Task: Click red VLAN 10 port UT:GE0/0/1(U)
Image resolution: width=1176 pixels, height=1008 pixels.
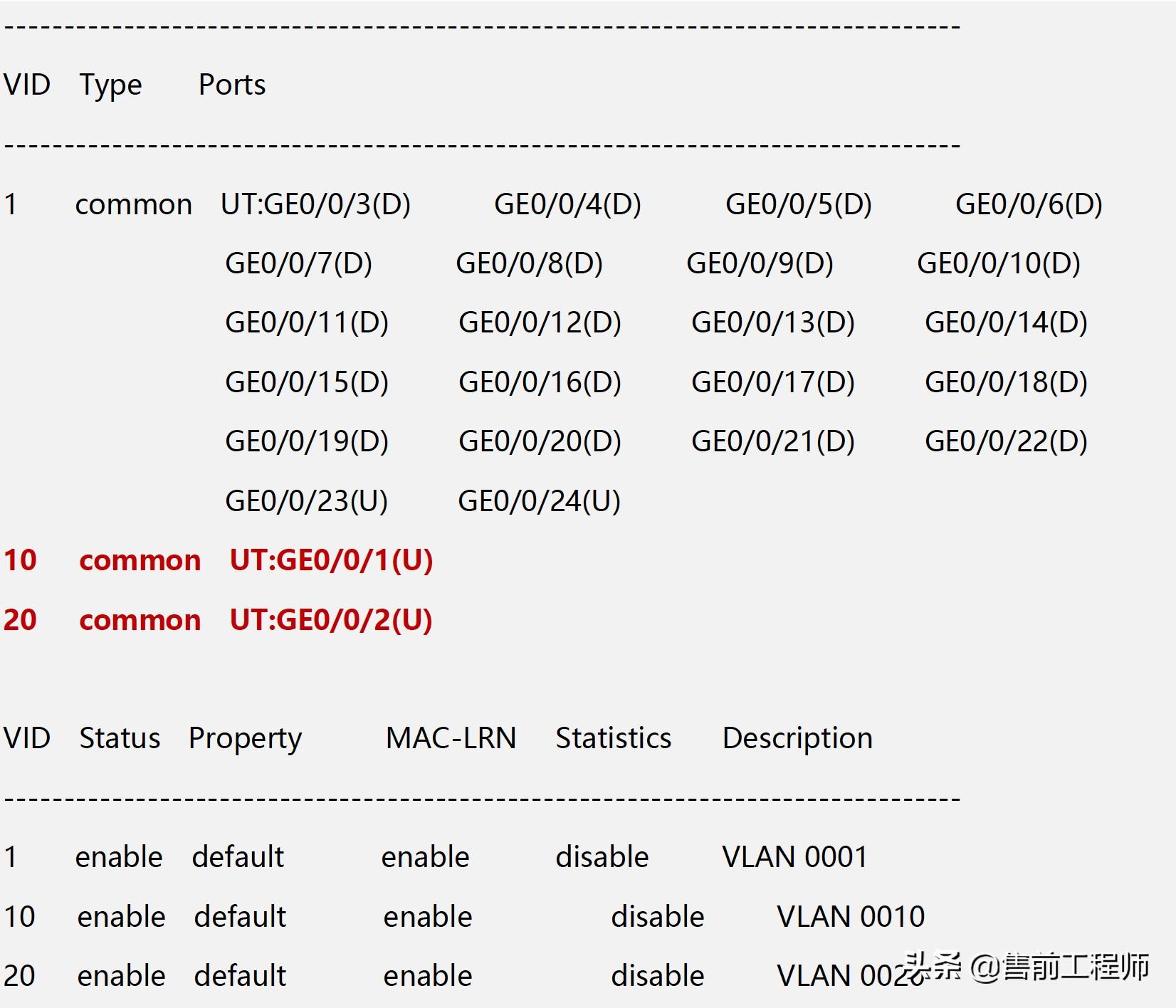Action: pyautogui.click(x=331, y=560)
